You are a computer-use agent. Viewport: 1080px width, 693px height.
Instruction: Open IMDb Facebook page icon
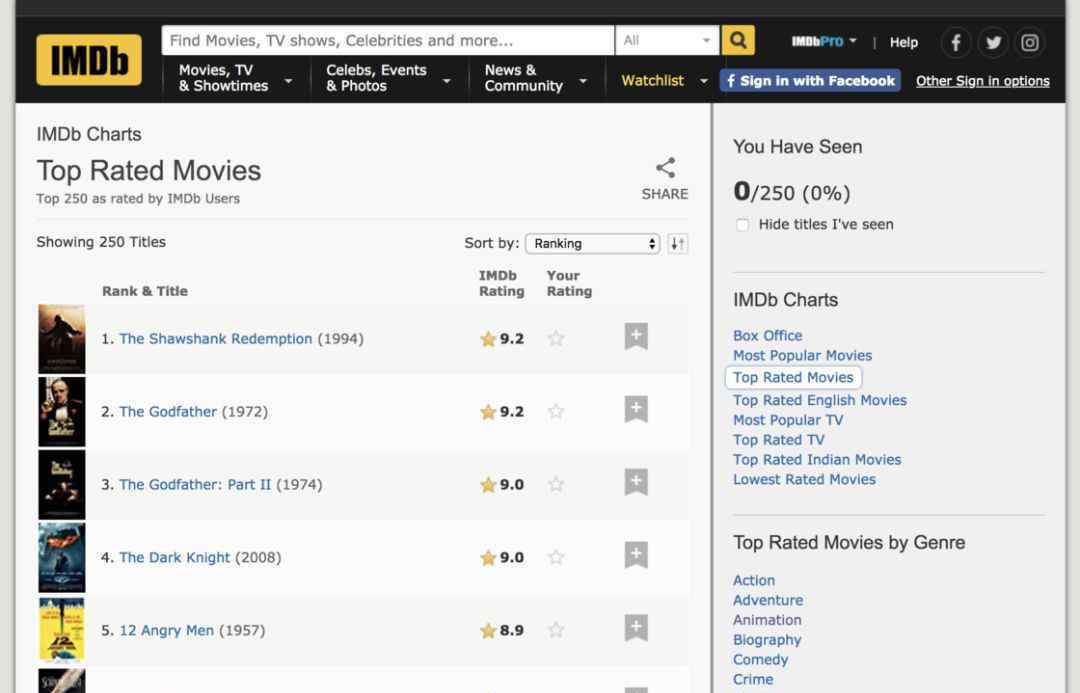[956, 43]
